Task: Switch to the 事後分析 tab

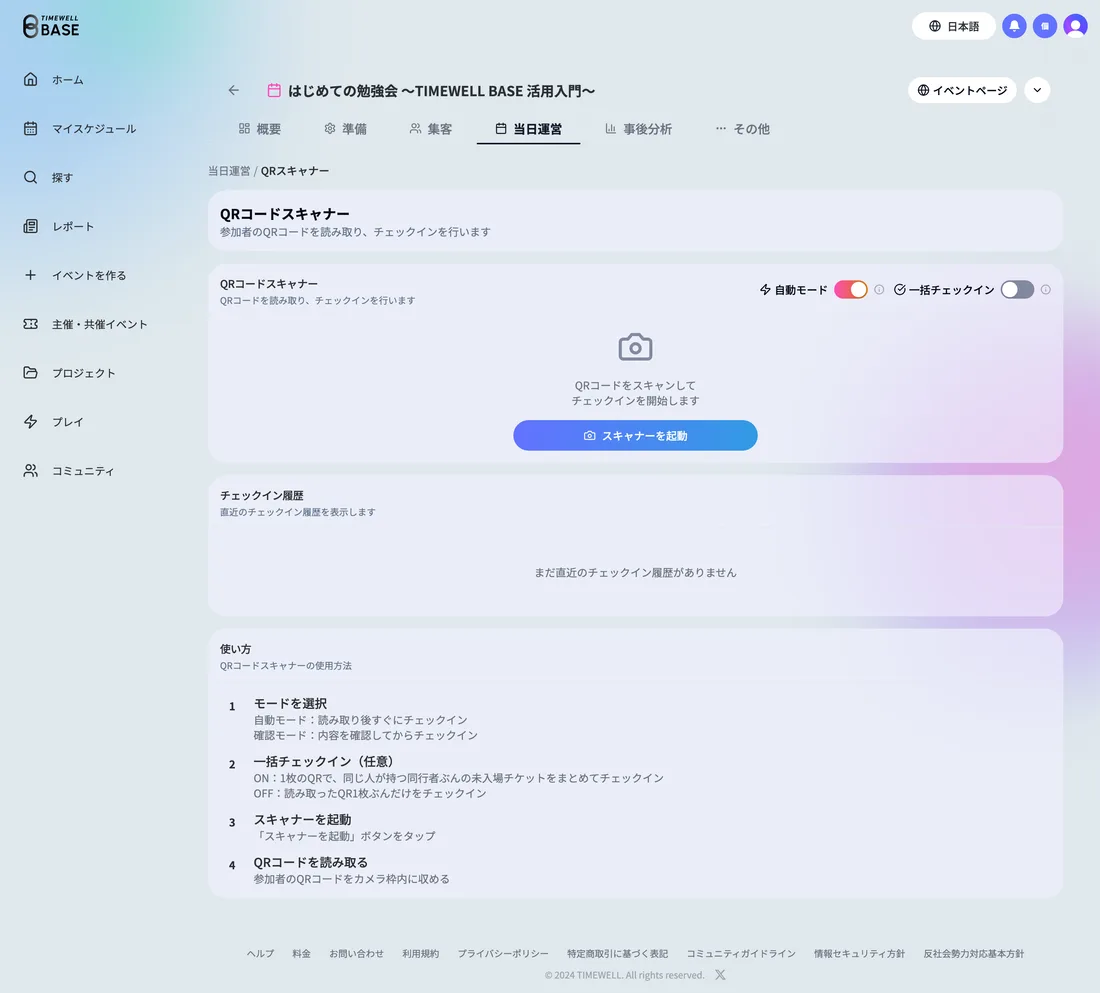Action: coord(638,128)
